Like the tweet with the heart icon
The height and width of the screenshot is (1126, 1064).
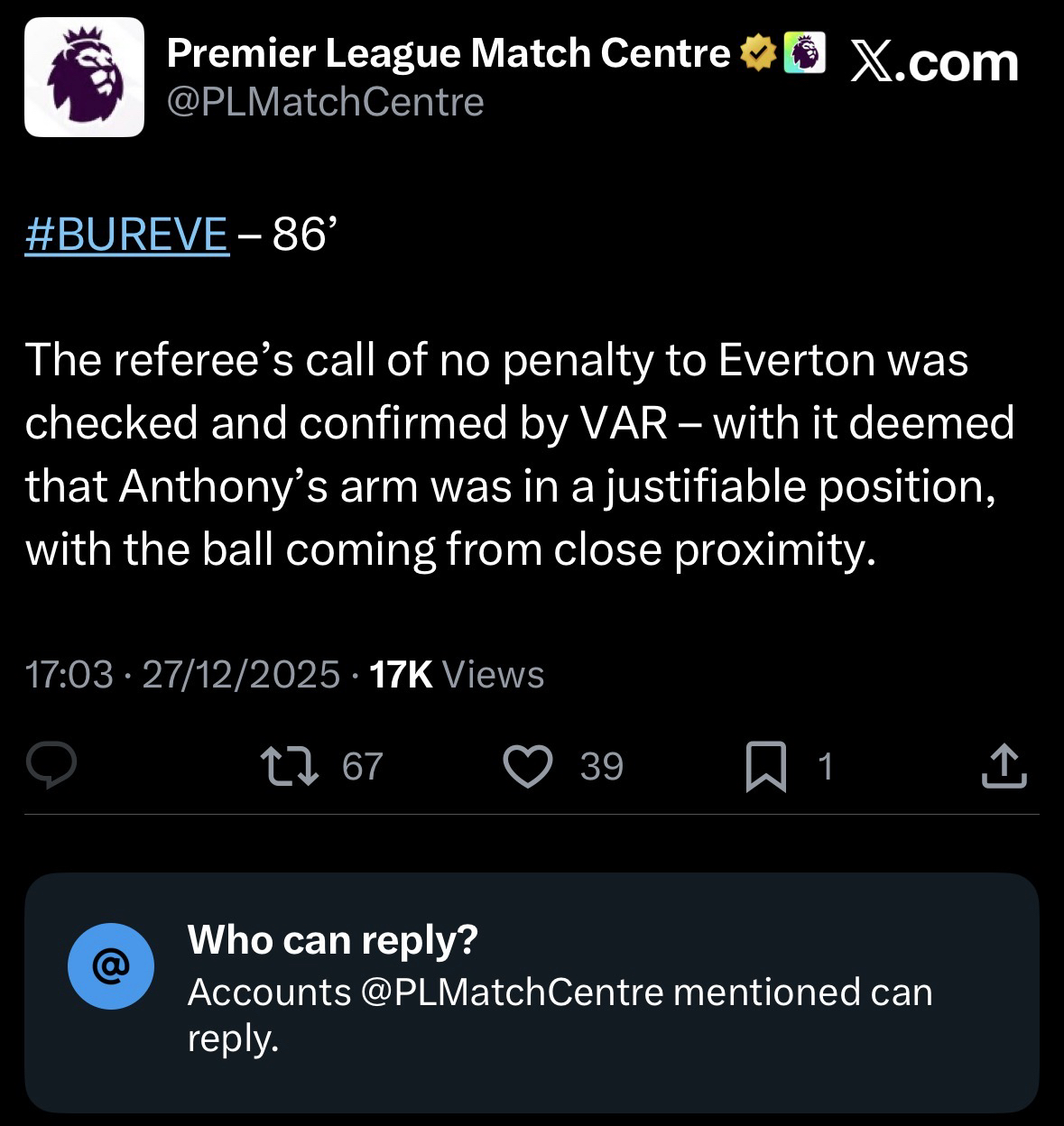(x=527, y=766)
